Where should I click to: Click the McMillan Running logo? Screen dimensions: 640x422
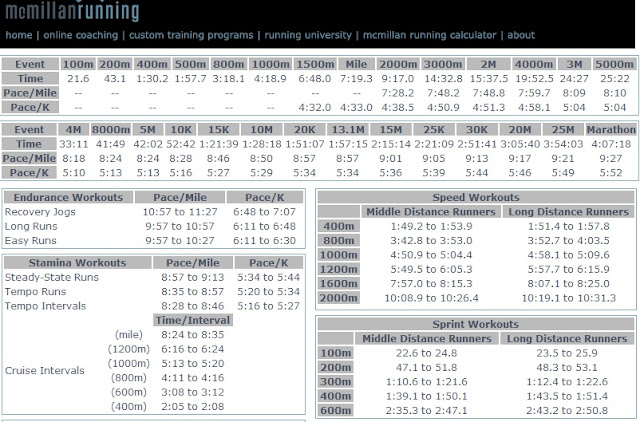click(x=72, y=11)
